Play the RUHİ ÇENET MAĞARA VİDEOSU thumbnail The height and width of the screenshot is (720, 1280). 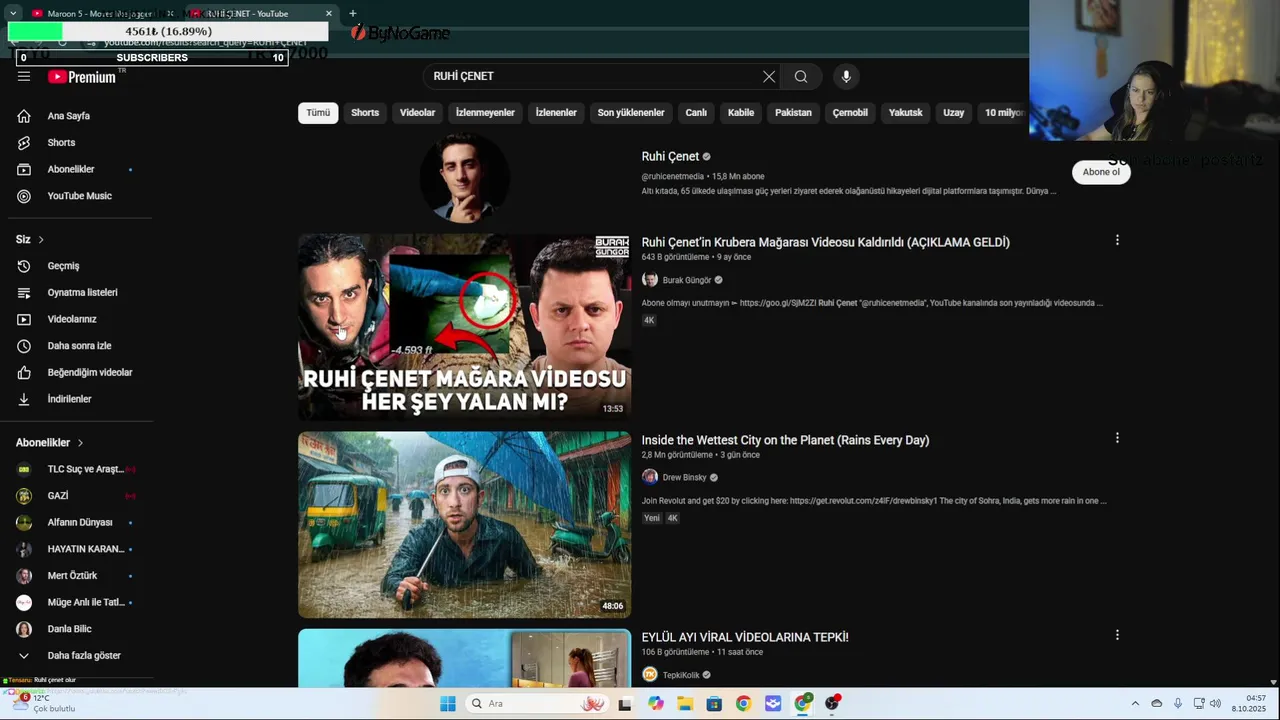coord(464,327)
